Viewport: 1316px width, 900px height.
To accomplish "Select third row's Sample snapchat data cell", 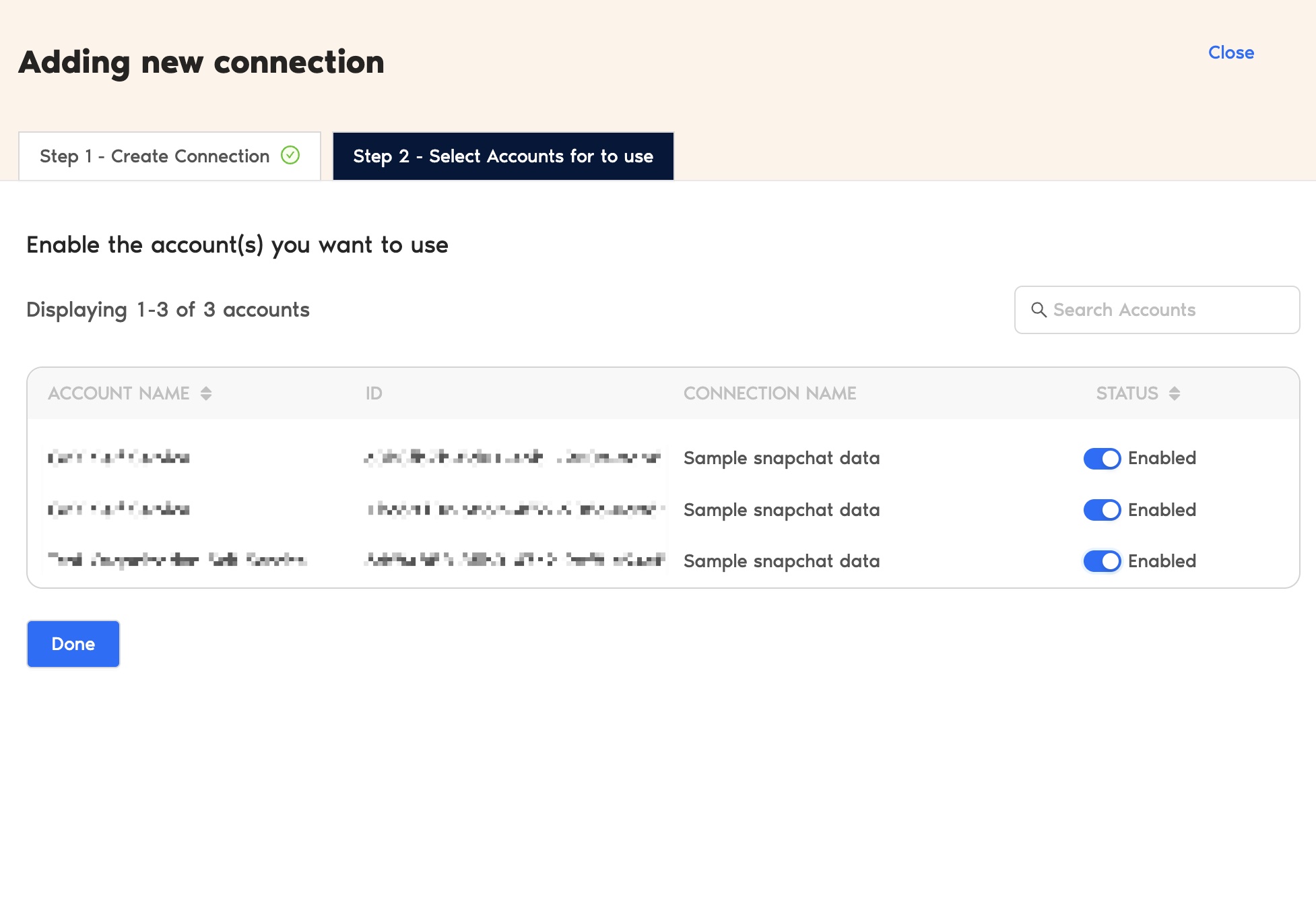I will 782,561.
